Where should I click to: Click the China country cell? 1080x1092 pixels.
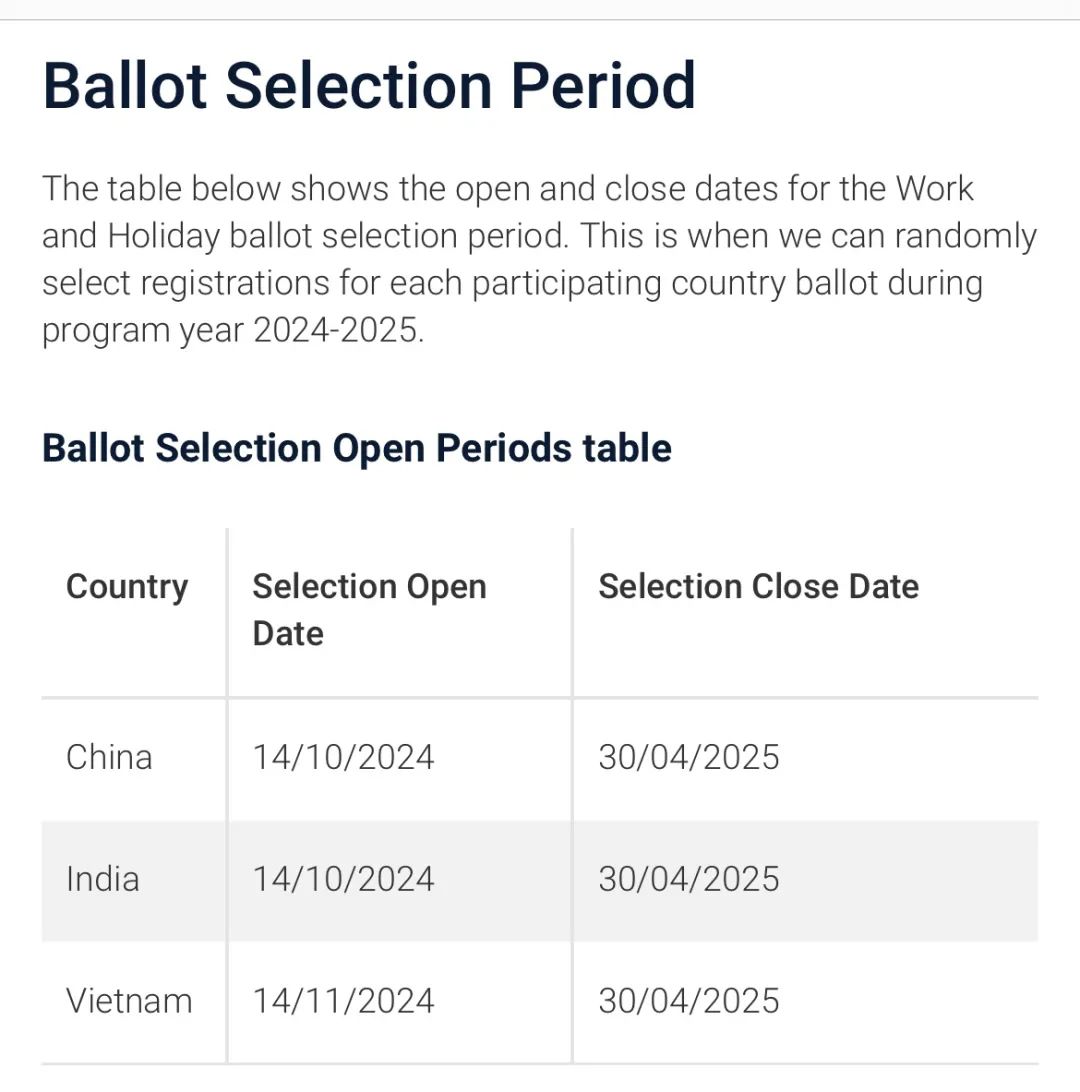tap(109, 757)
